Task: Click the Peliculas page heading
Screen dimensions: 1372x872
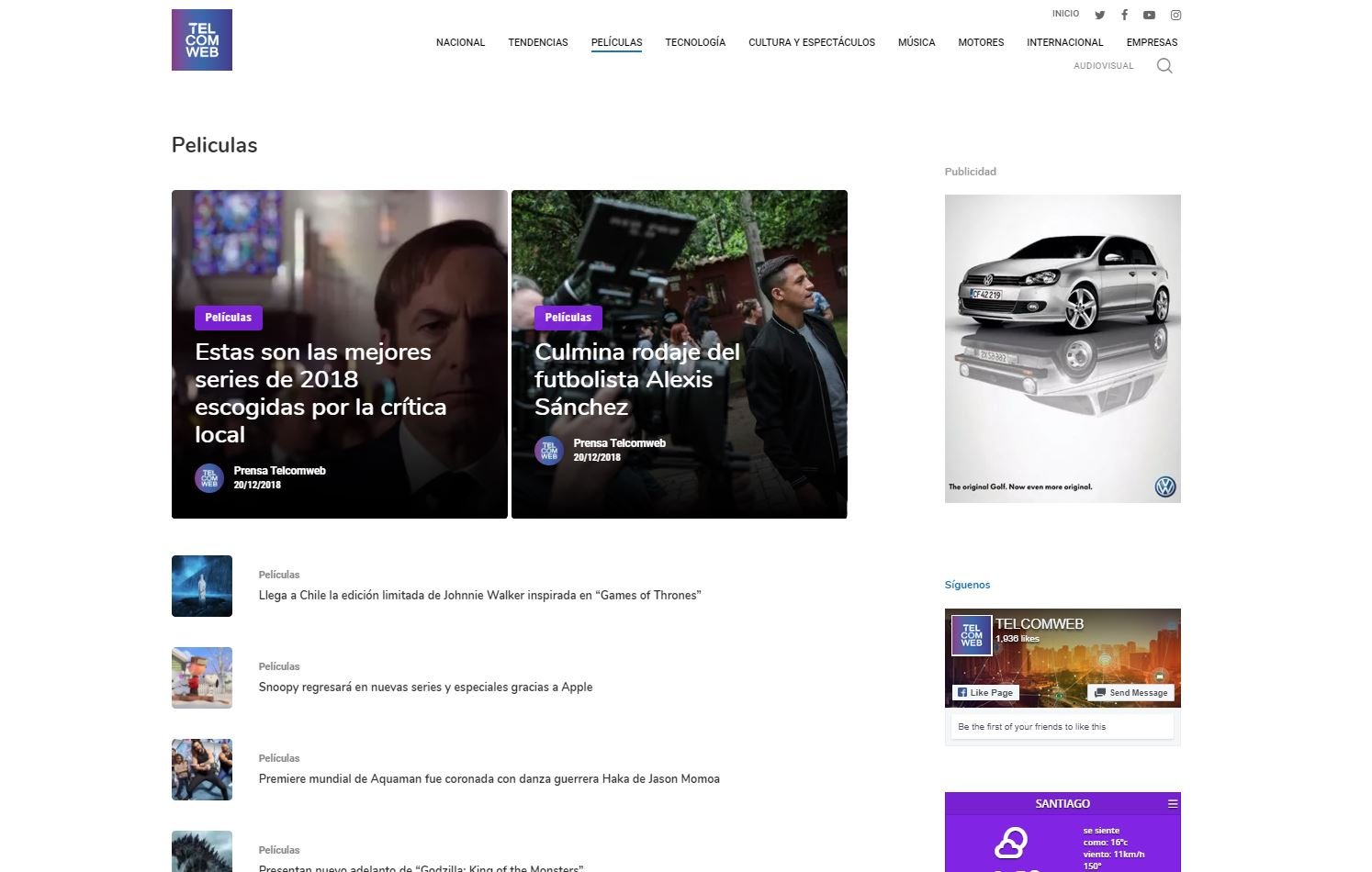Action: pos(214,145)
